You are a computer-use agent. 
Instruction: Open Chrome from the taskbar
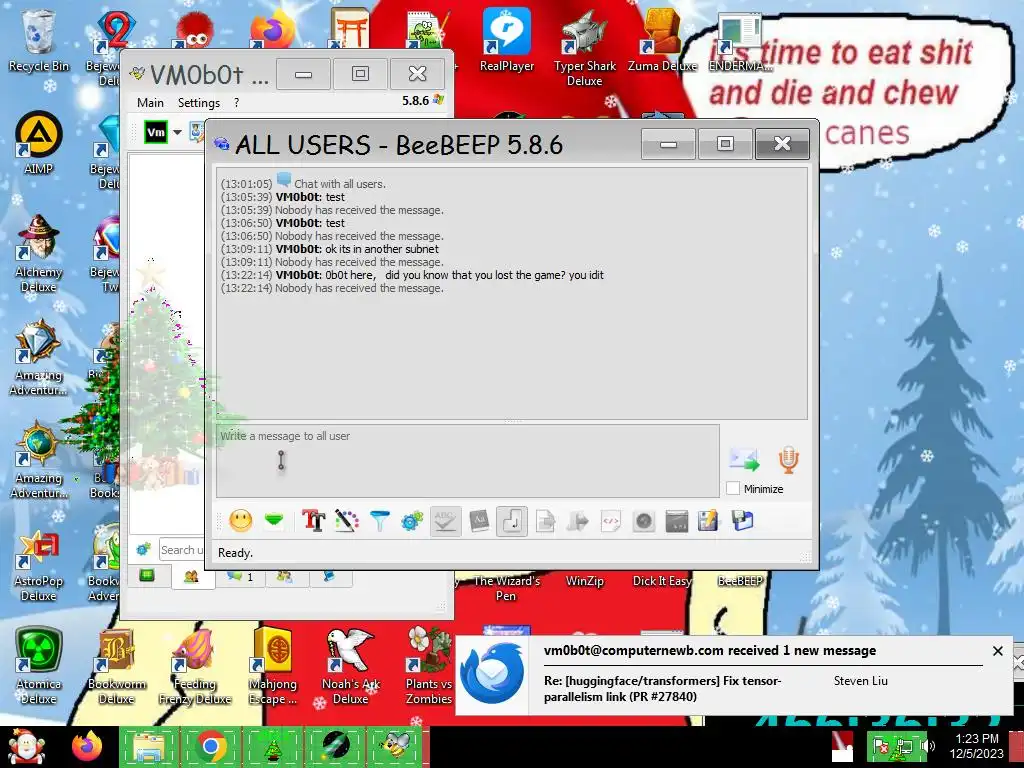point(211,746)
